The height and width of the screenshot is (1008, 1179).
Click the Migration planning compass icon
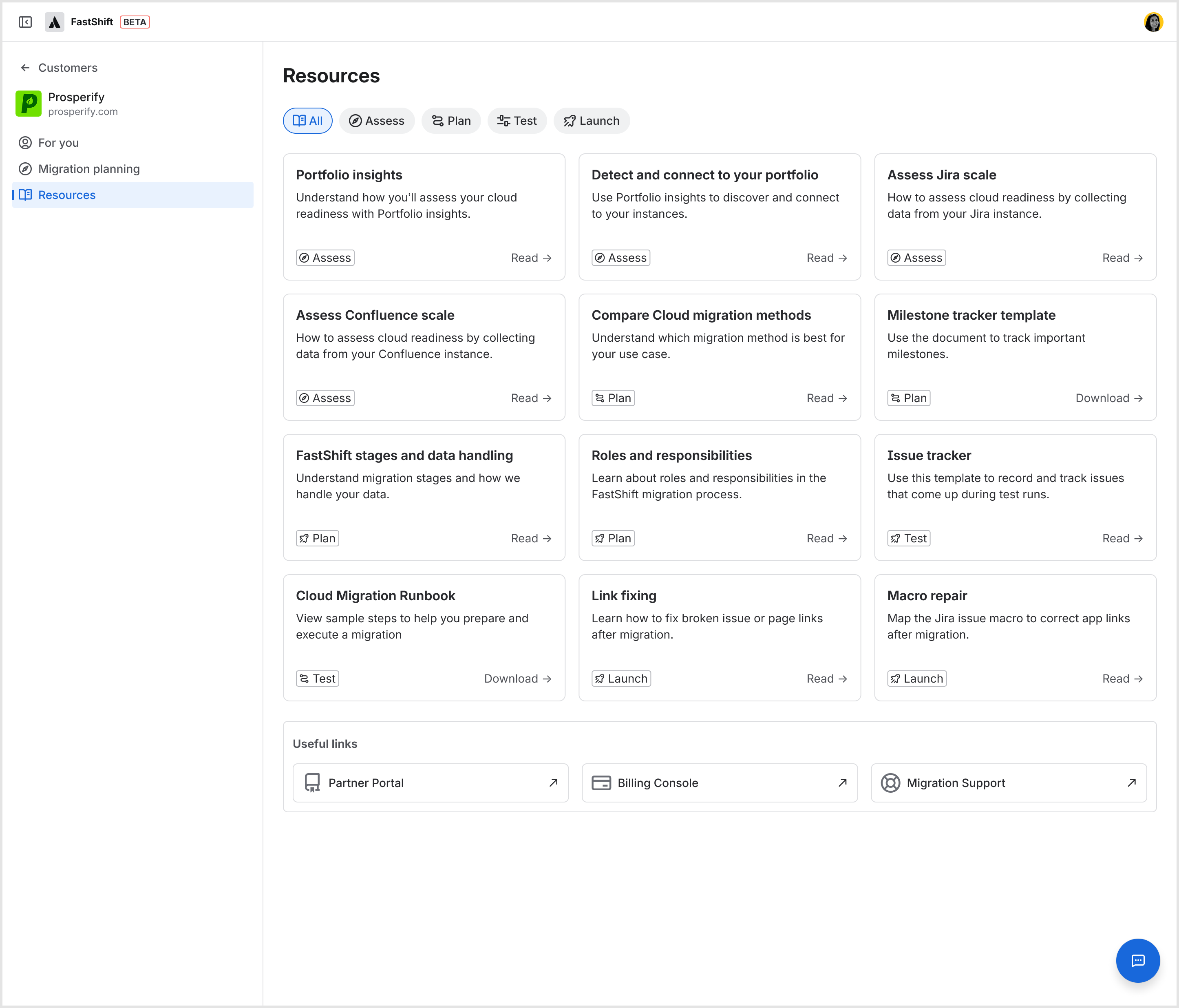tap(25, 168)
